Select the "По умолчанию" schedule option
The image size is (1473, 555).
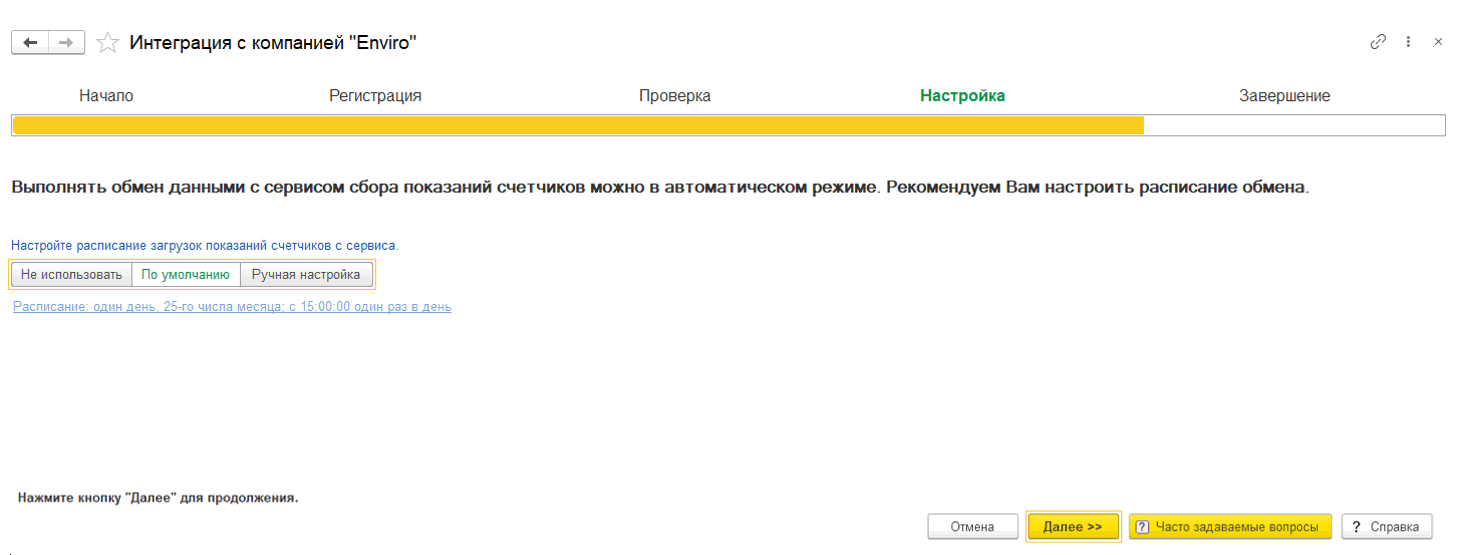(186, 274)
